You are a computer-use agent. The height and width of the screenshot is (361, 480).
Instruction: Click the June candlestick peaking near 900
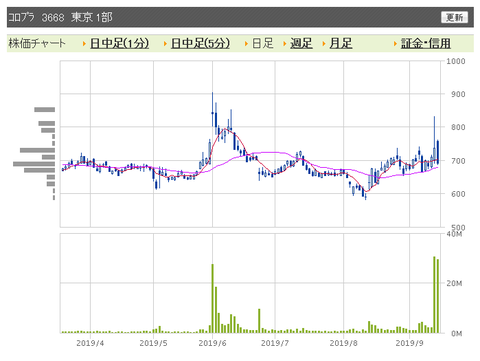(213, 109)
